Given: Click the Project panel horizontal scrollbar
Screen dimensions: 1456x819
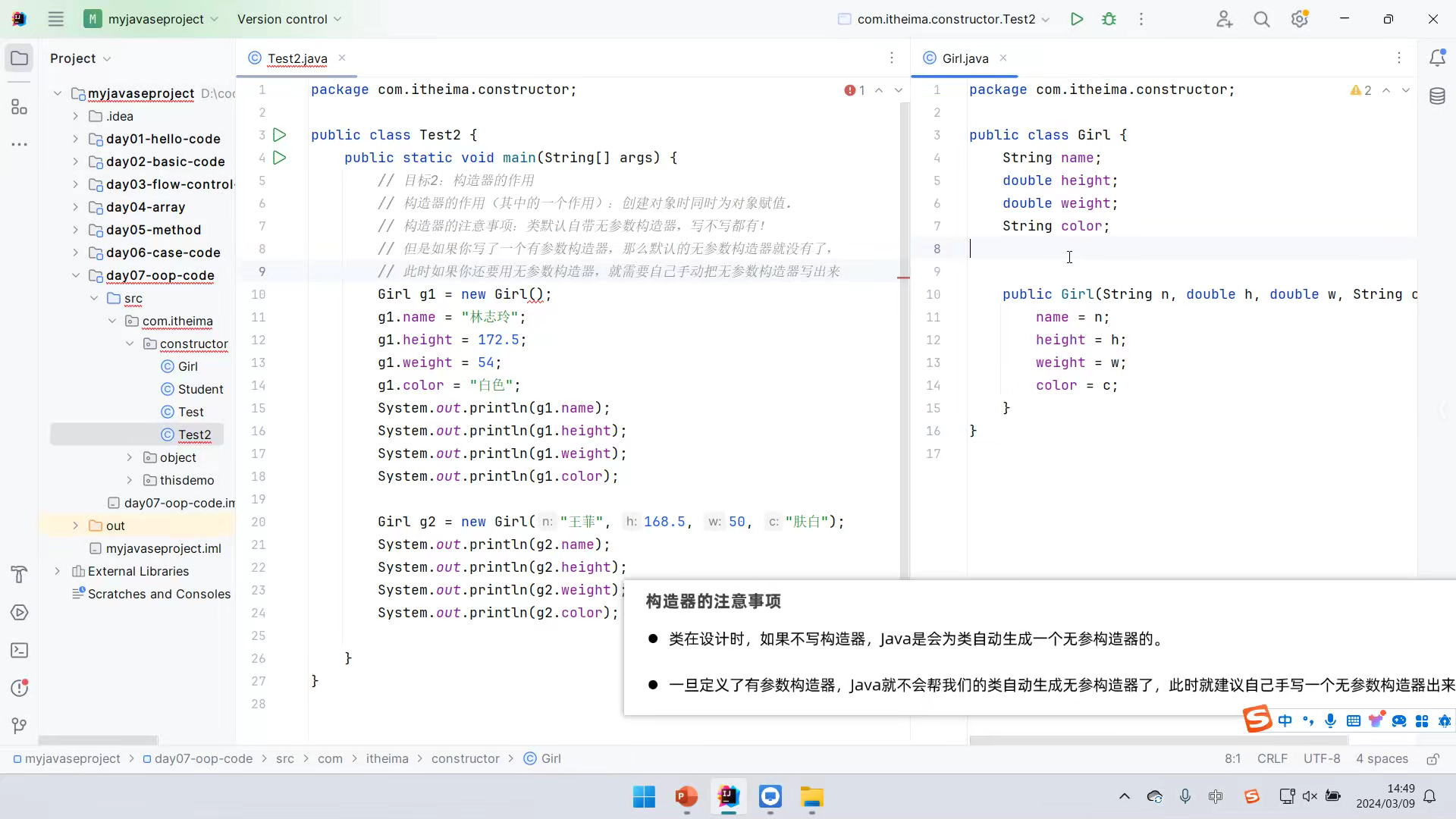Looking at the screenshot, I should click(98, 740).
